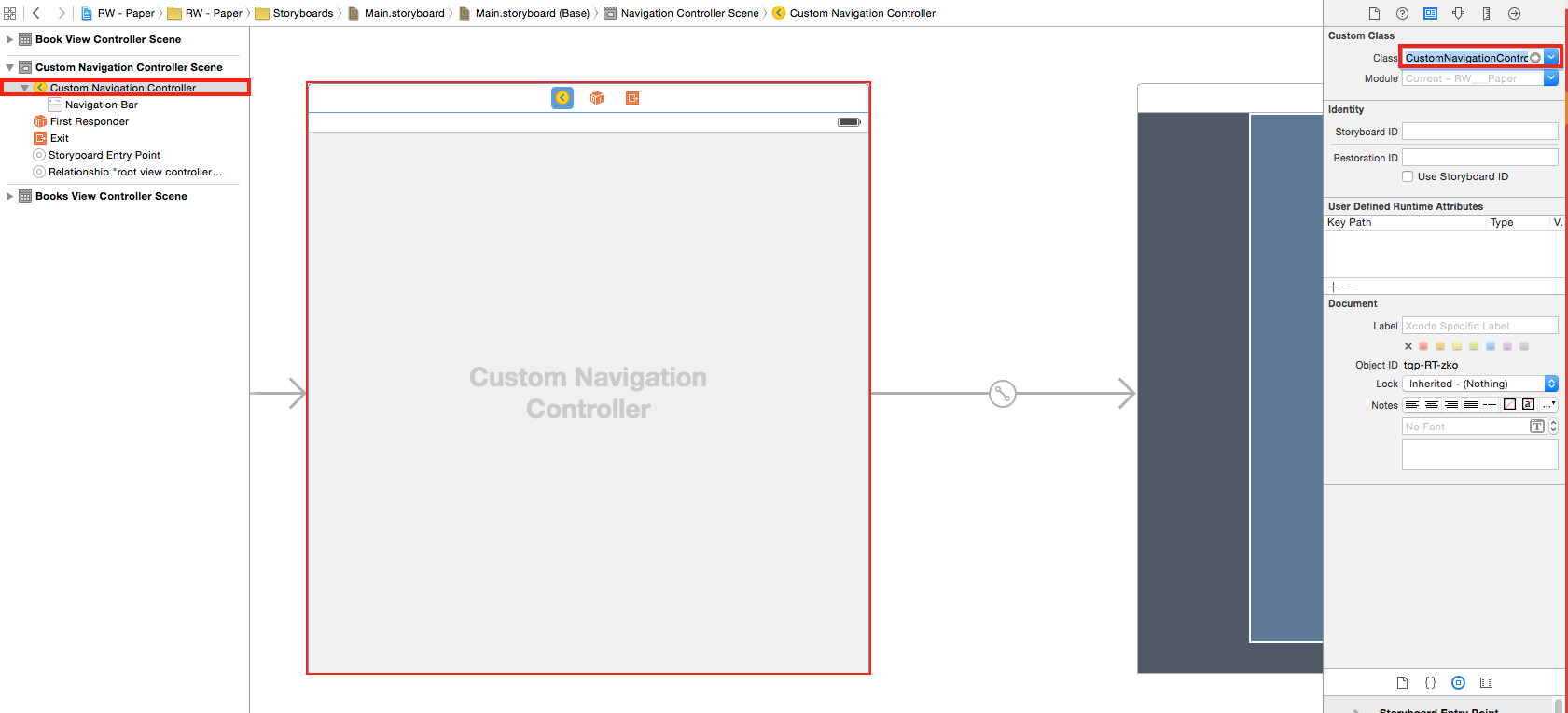Open the Class dropdown arrow

coord(1551,58)
